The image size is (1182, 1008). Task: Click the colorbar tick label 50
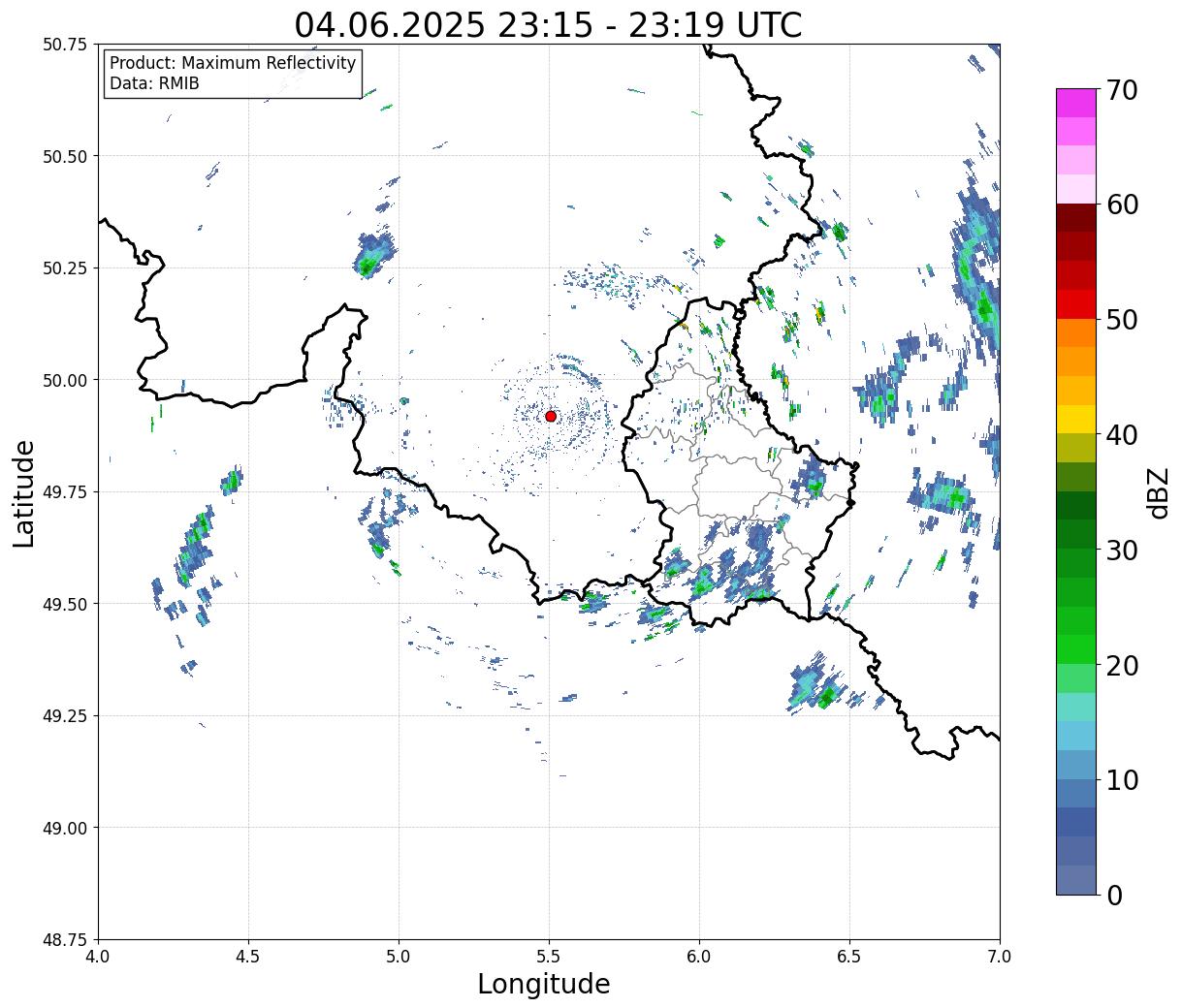[x=1121, y=320]
